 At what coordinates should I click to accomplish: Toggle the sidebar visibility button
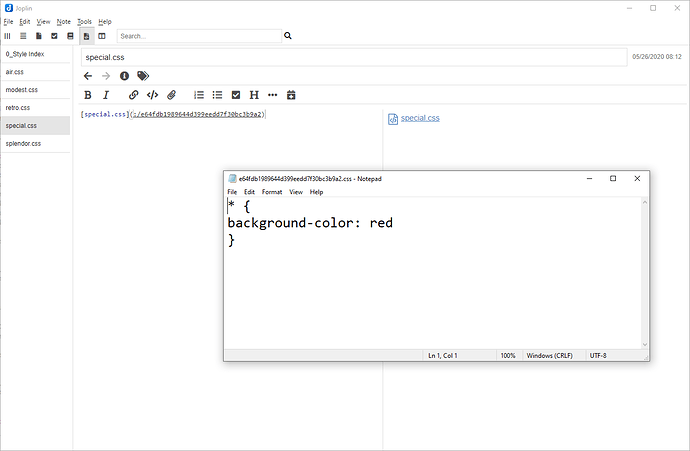click(x=7, y=36)
